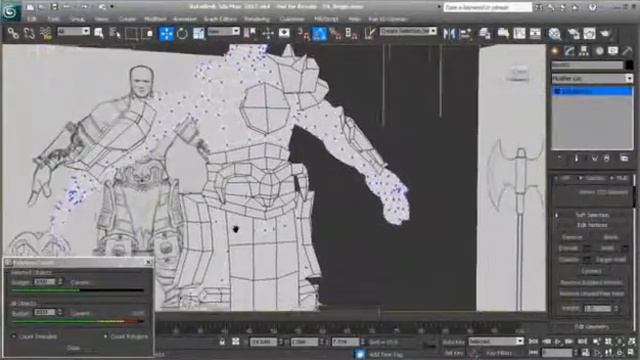Image resolution: width=640 pixels, height=360 pixels.
Task: Expand the Edit Geometry rollout
Action: (x=592, y=327)
